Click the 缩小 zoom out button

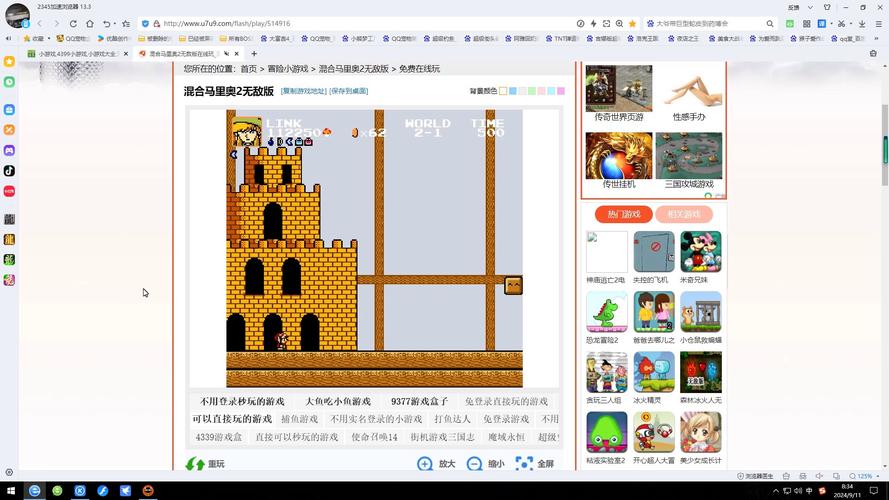pyautogui.click(x=485, y=464)
